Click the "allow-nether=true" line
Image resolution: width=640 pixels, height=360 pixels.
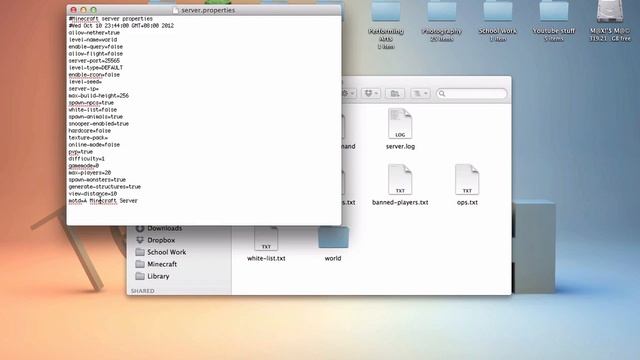click(94, 33)
